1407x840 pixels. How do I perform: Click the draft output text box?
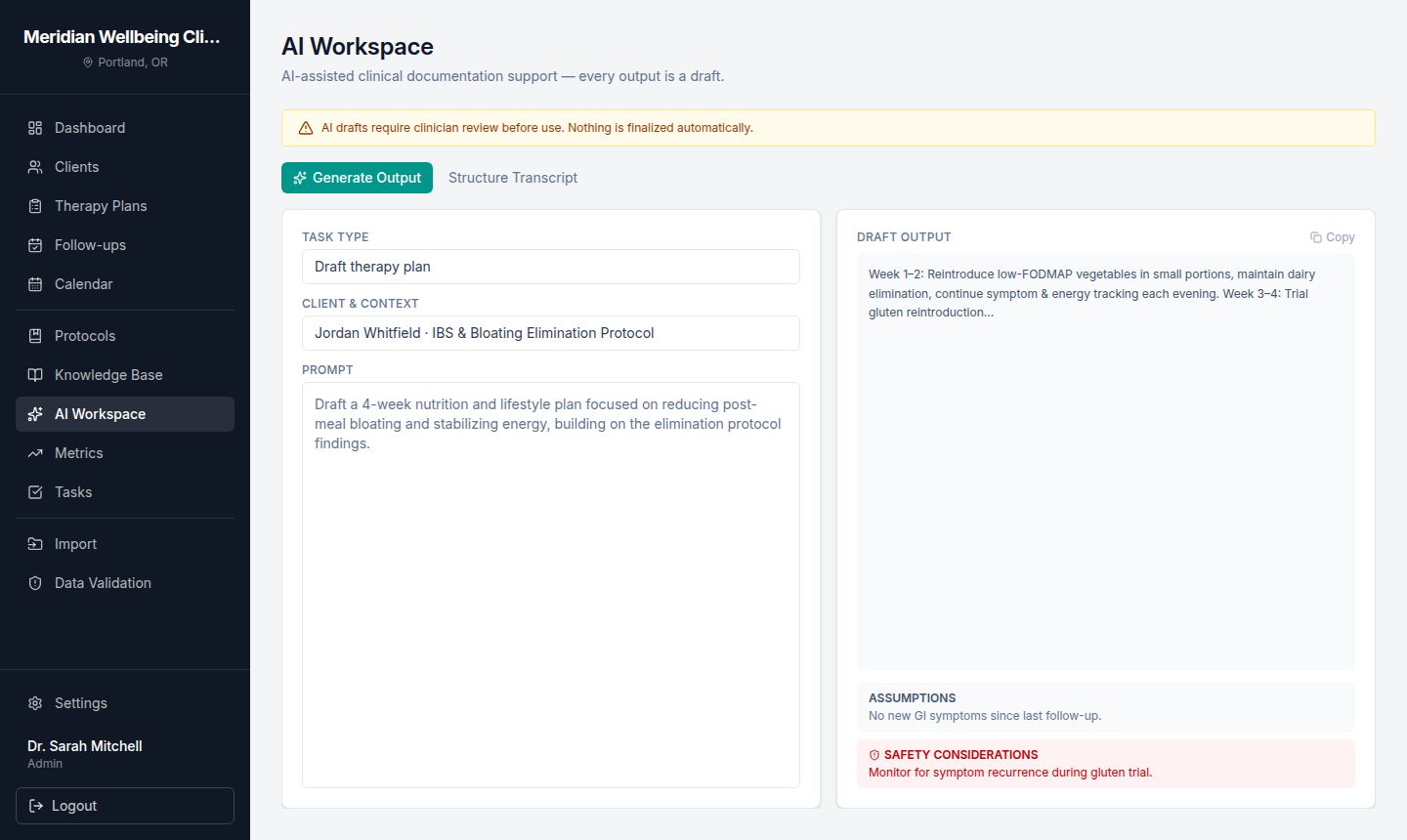pyautogui.click(x=1106, y=463)
